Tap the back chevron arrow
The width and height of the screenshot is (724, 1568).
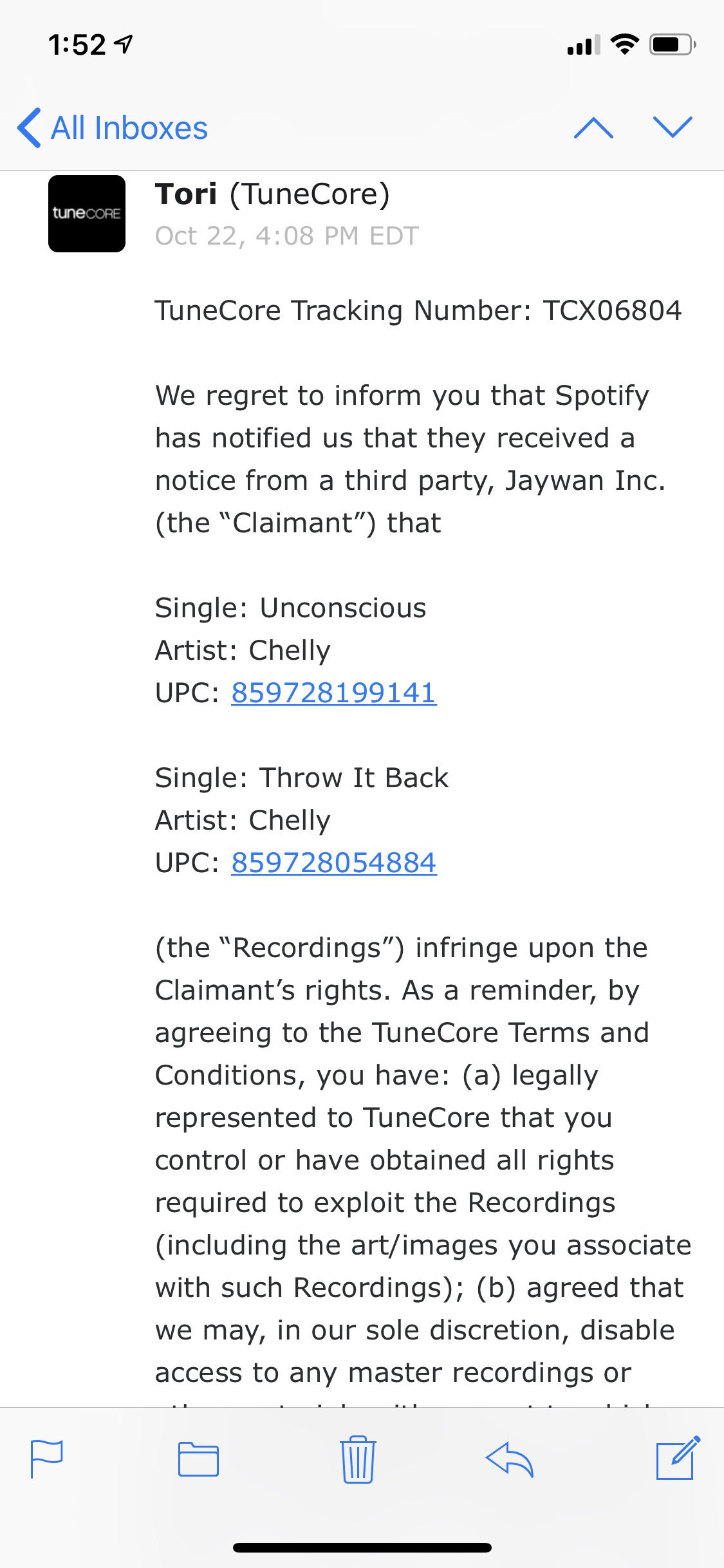point(30,127)
